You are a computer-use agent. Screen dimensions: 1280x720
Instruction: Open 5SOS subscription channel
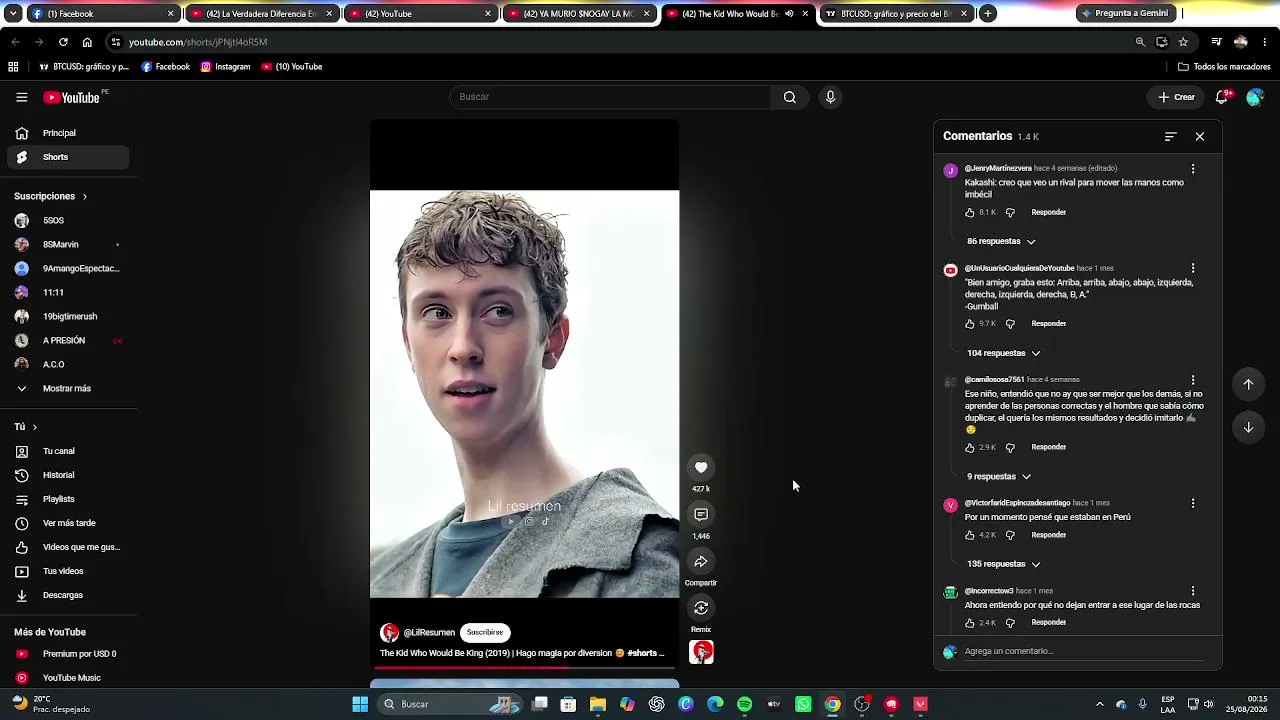coord(68,220)
